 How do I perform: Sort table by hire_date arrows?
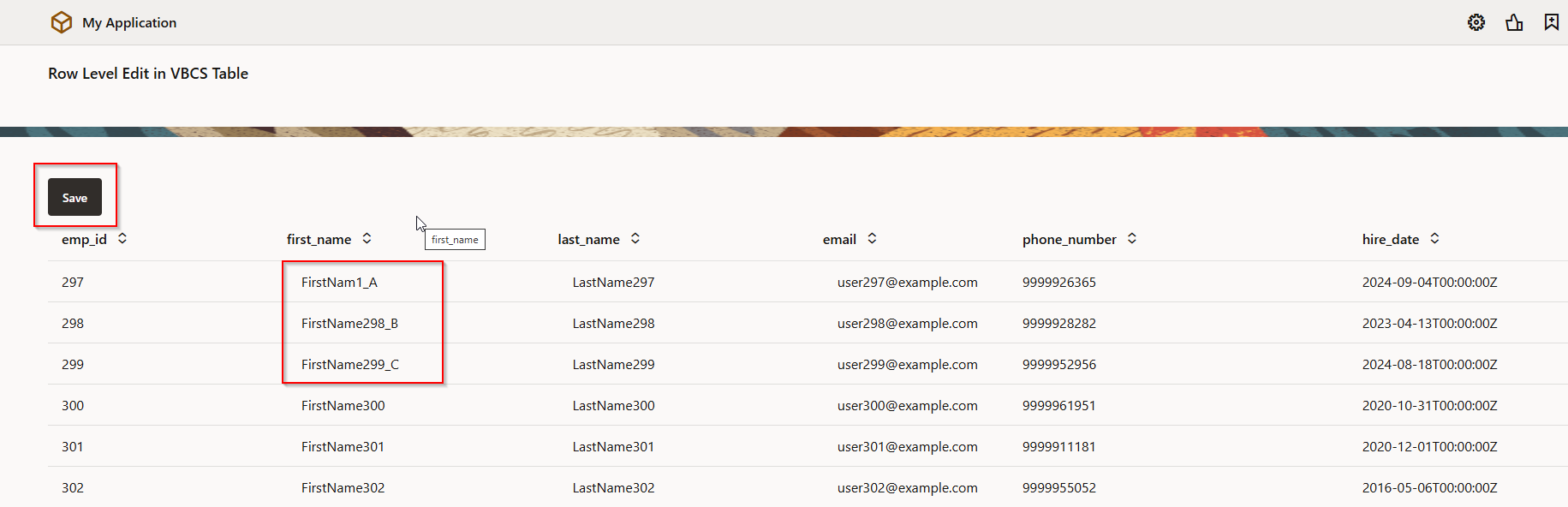1434,239
